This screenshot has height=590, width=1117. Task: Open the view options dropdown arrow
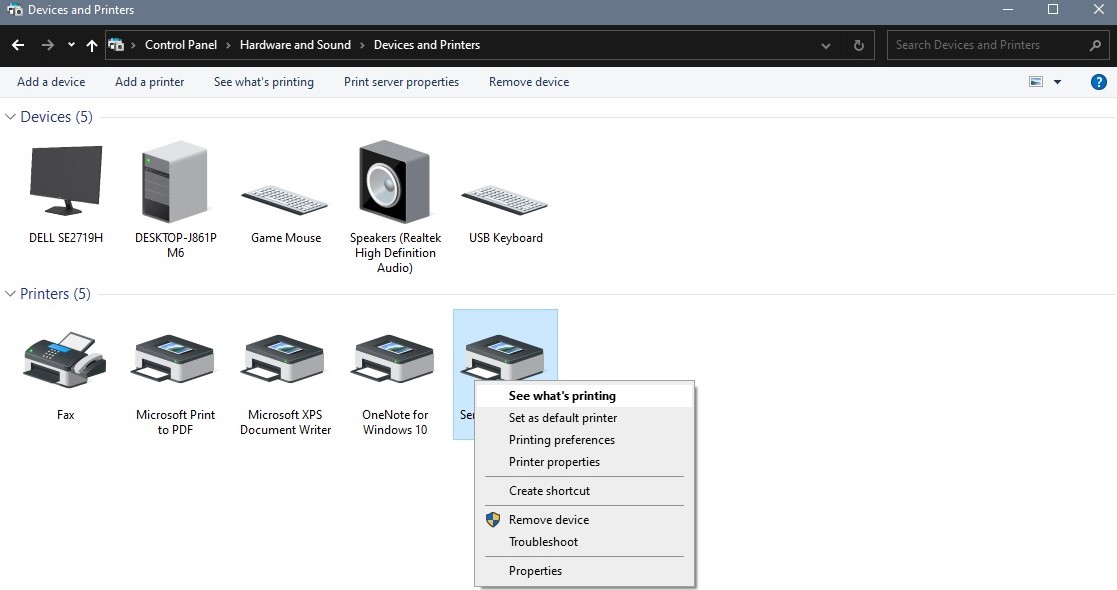click(x=1058, y=82)
